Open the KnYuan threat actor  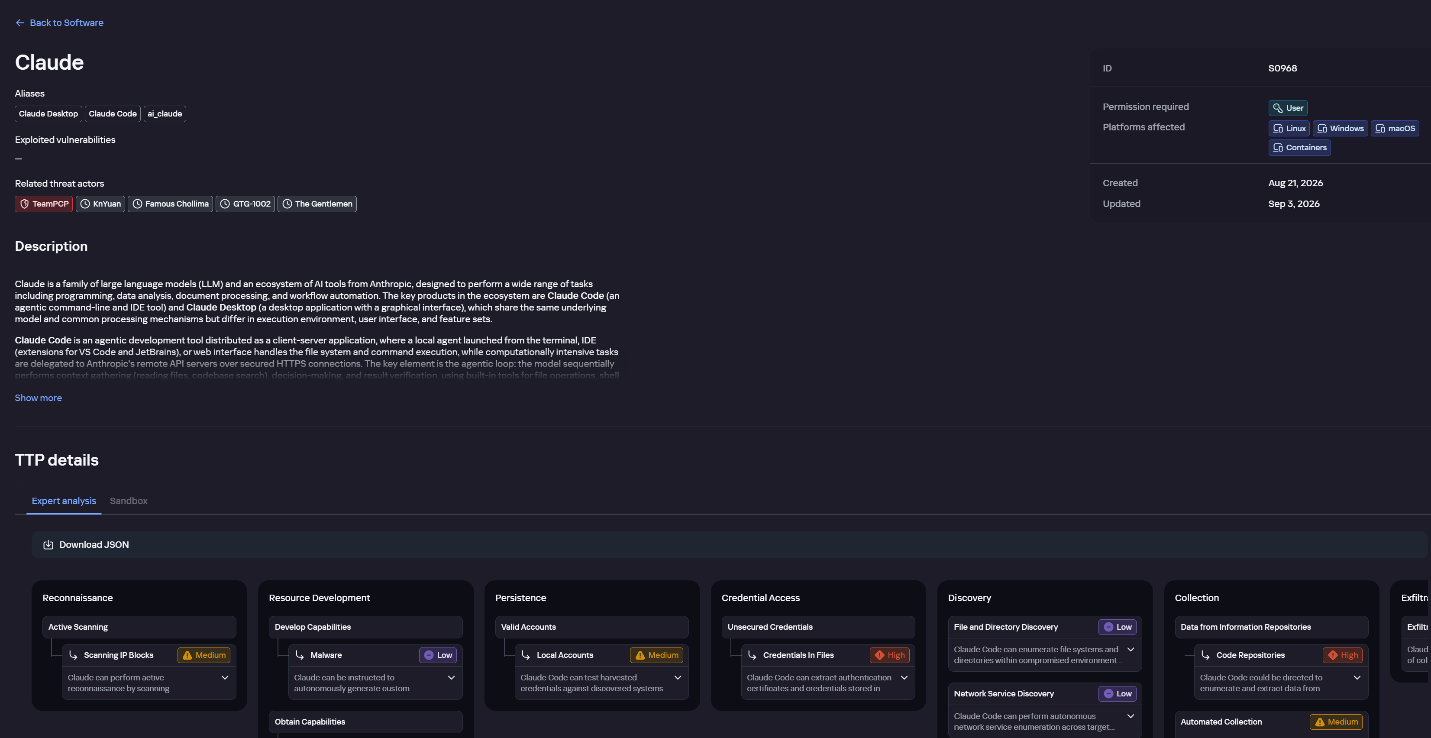click(x=101, y=204)
